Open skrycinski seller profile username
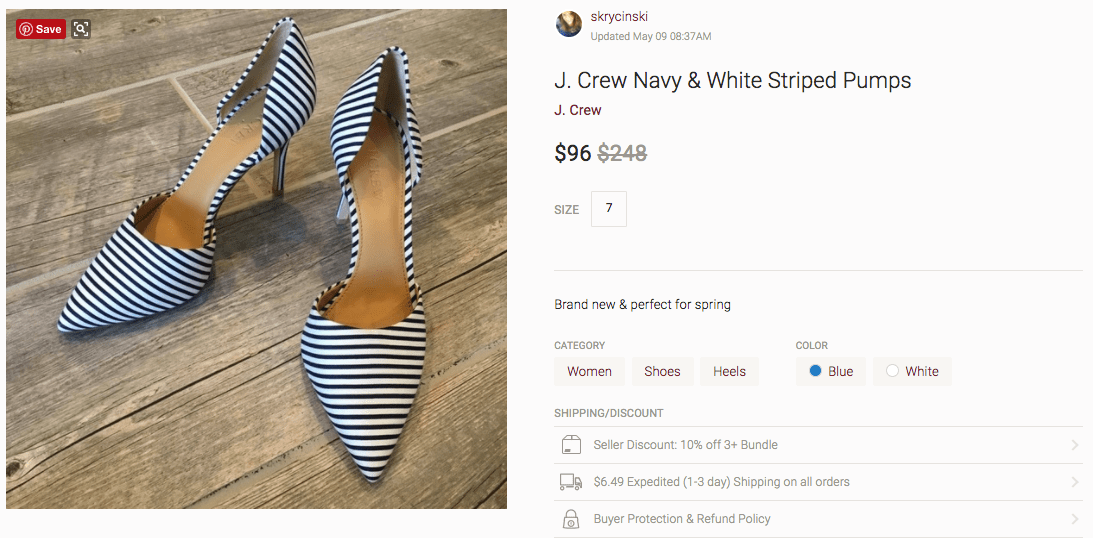This screenshot has height=538, width=1093. 620,17
